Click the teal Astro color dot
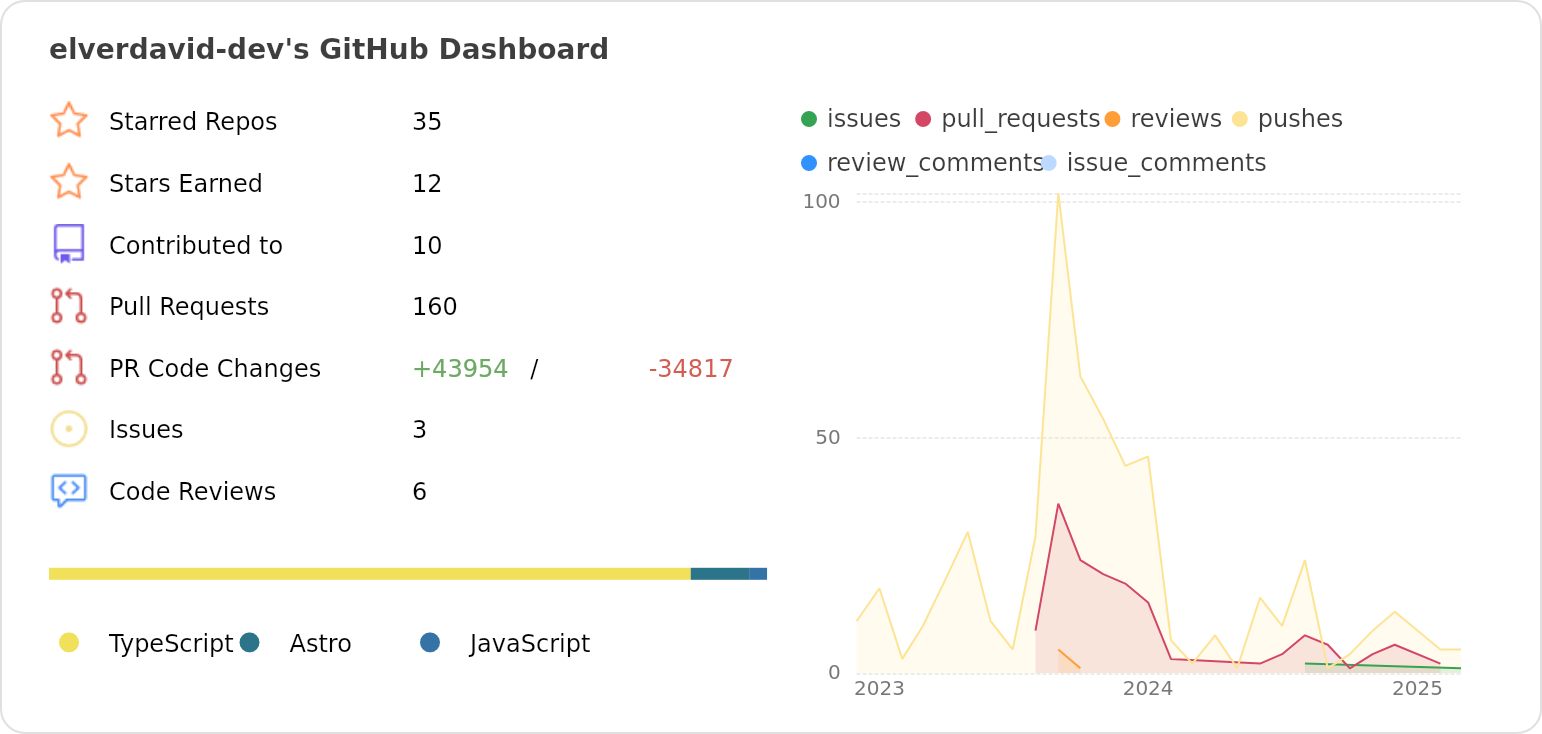The height and width of the screenshot is (734, 1542). click(250, 642)
